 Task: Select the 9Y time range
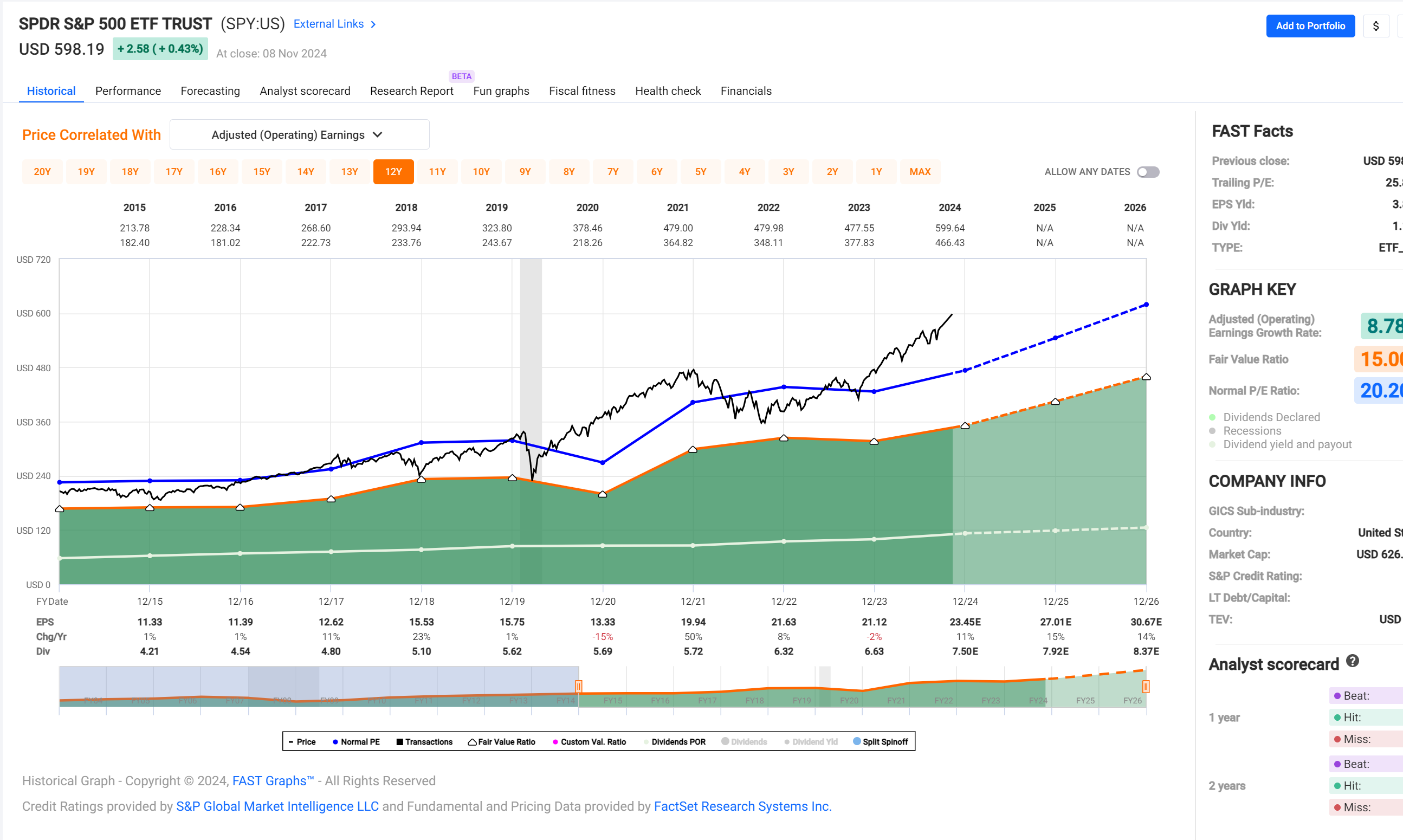(525, 172)
